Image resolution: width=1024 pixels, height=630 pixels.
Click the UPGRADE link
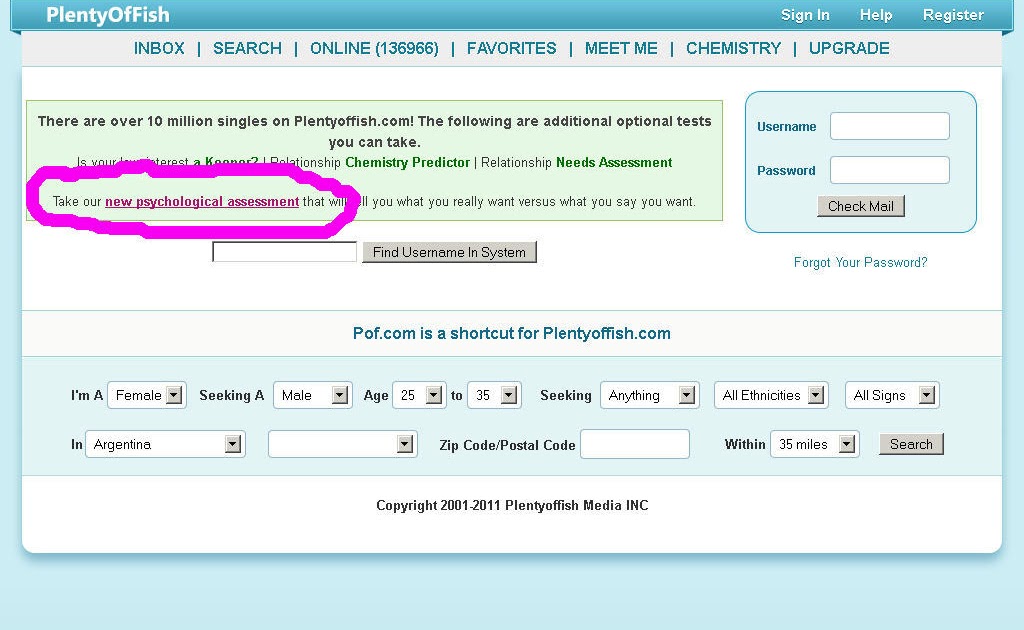tap(849, 48)
